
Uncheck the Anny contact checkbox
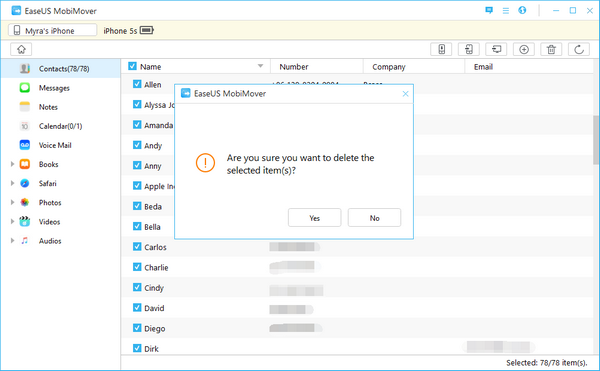pyautogui.click(x=137, y=165)
